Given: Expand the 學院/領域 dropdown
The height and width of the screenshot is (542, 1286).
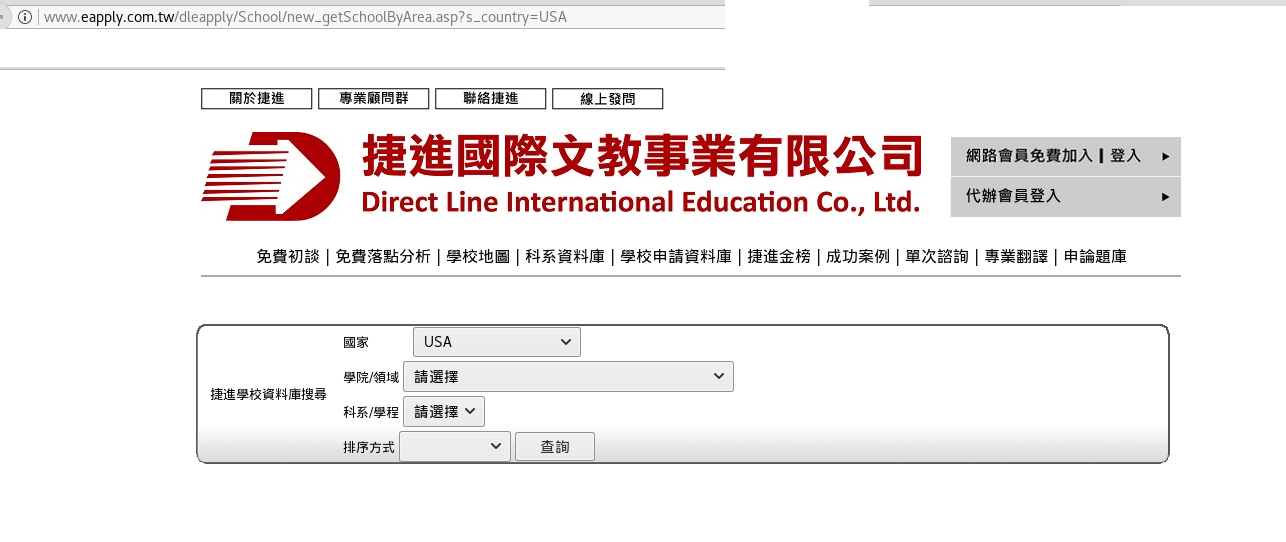Looking at the screenshot, I should click(568, 376).
